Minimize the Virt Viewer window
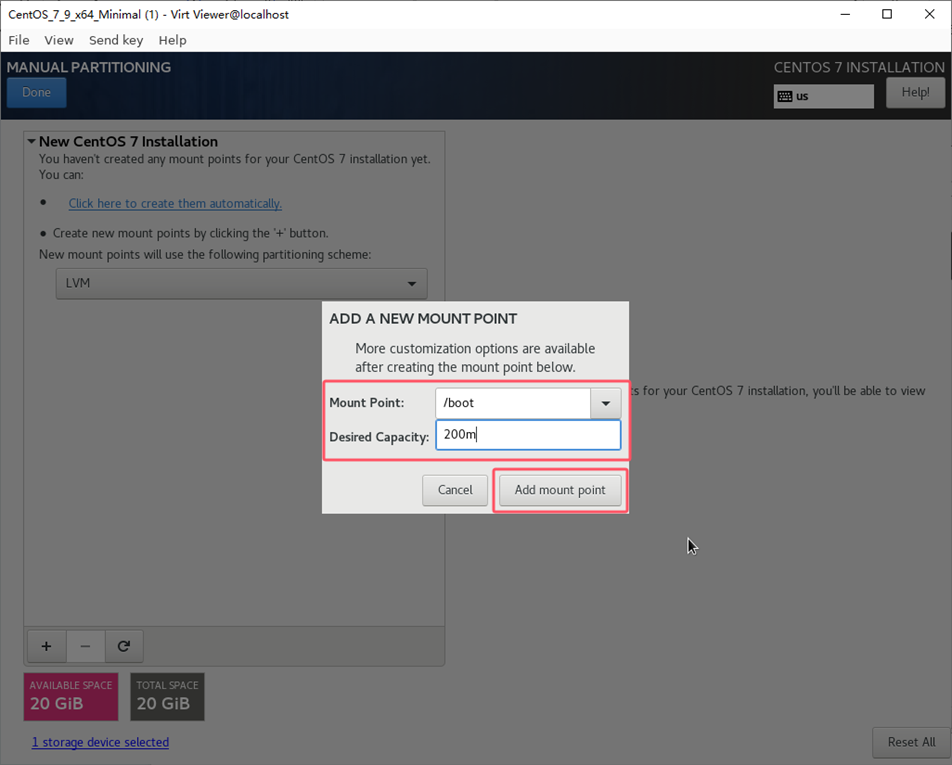 (845, 14)
